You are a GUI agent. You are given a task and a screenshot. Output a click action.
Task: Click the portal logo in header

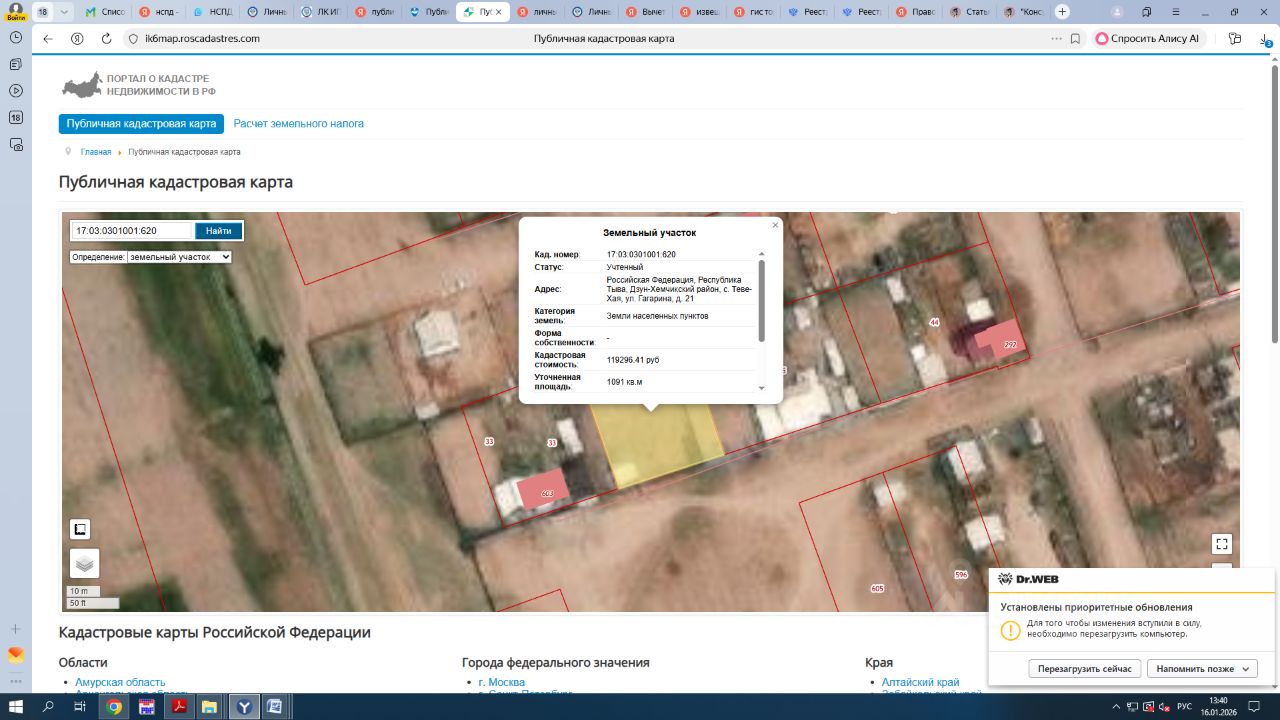pyautogui.click(x=139, y=85)
